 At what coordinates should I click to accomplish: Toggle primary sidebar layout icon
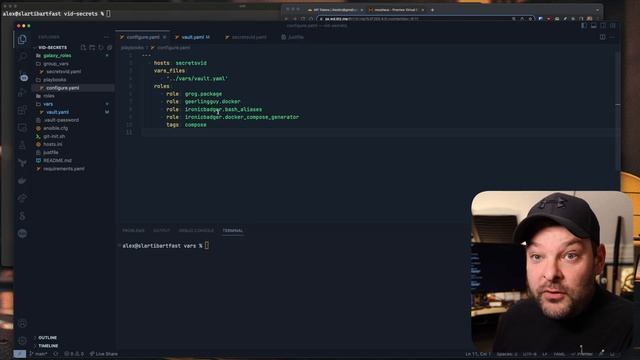[x=584, y=26]
